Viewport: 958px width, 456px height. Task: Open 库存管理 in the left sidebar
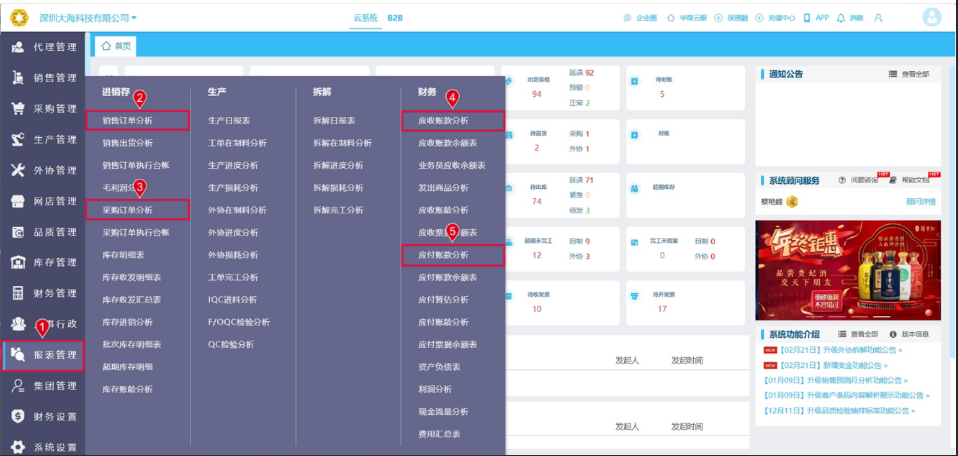click(44, 262)
